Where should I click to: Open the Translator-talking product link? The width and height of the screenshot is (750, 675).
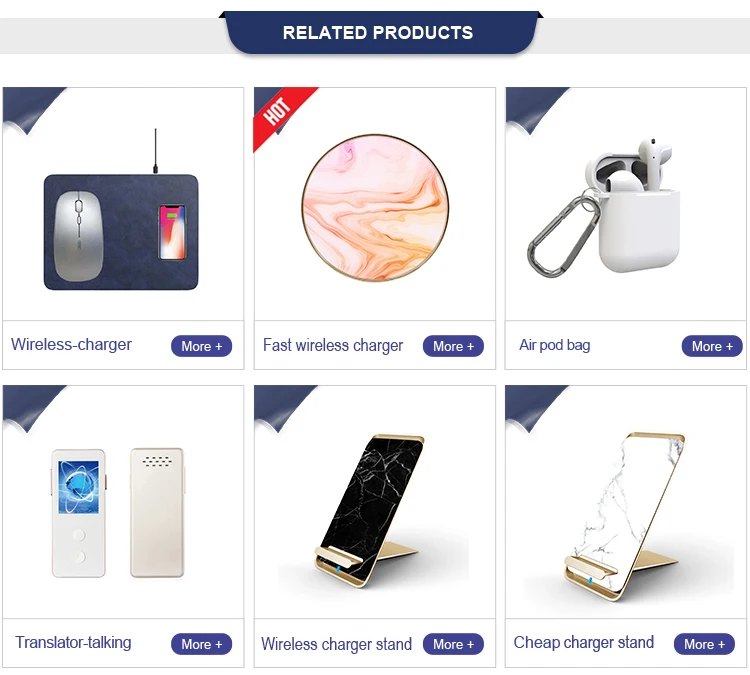(73, 642)
